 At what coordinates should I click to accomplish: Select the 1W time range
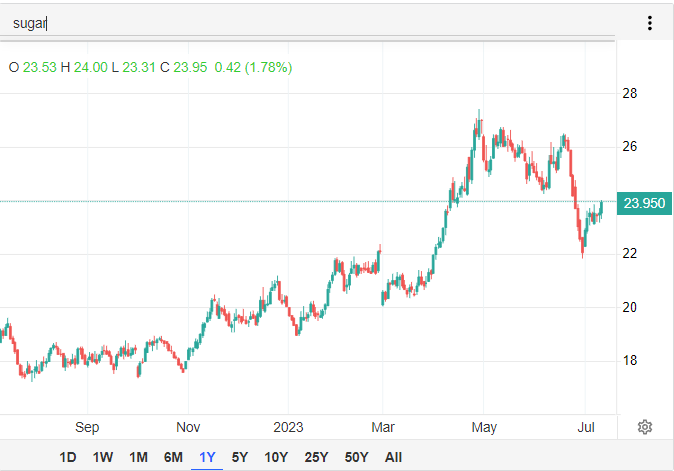pyautogui.click(x=103, y=457)
